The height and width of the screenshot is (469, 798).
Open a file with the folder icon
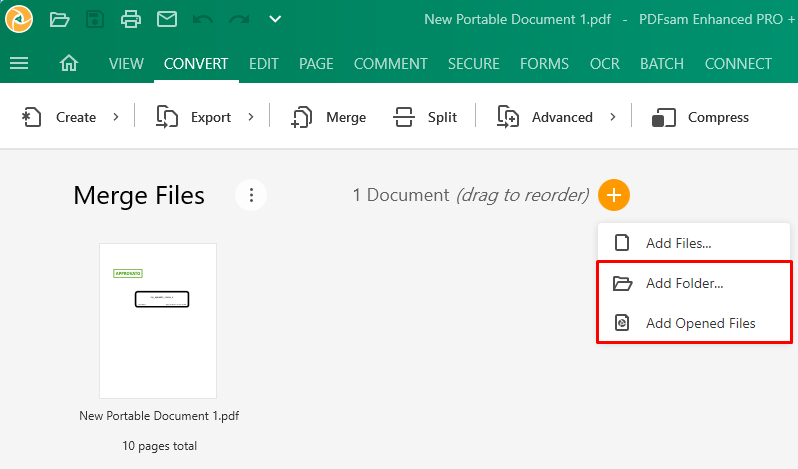60,19
